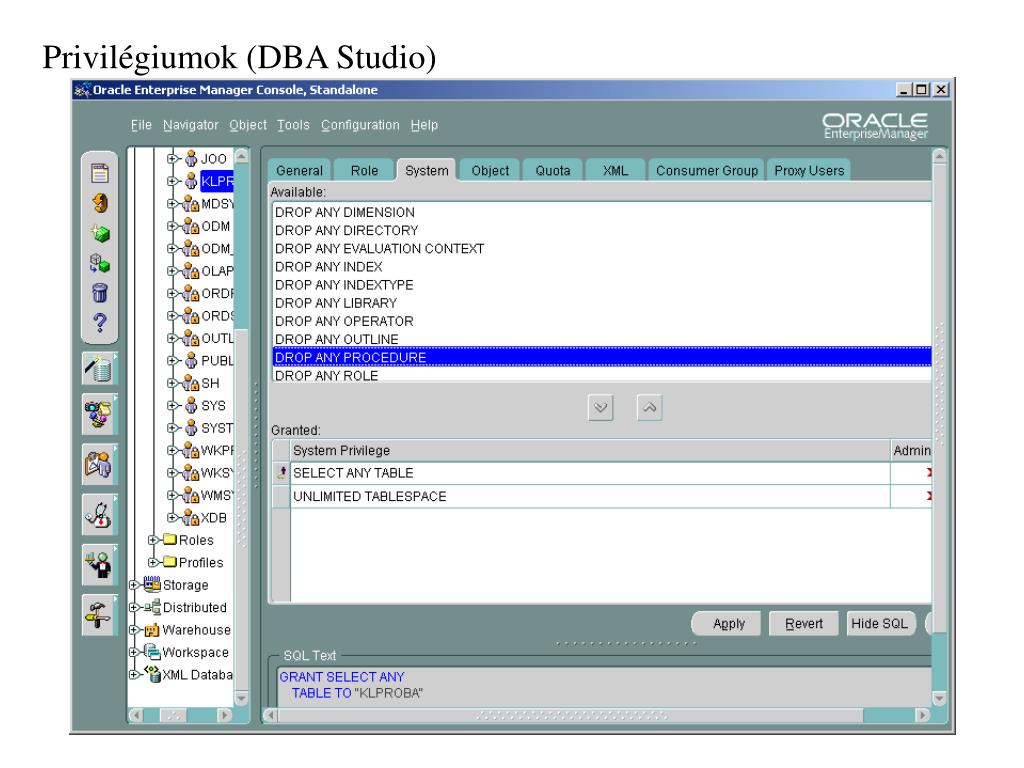Screen dimensions: 1024x768
Task: Expand the KLPR user node
Action: 172,181
